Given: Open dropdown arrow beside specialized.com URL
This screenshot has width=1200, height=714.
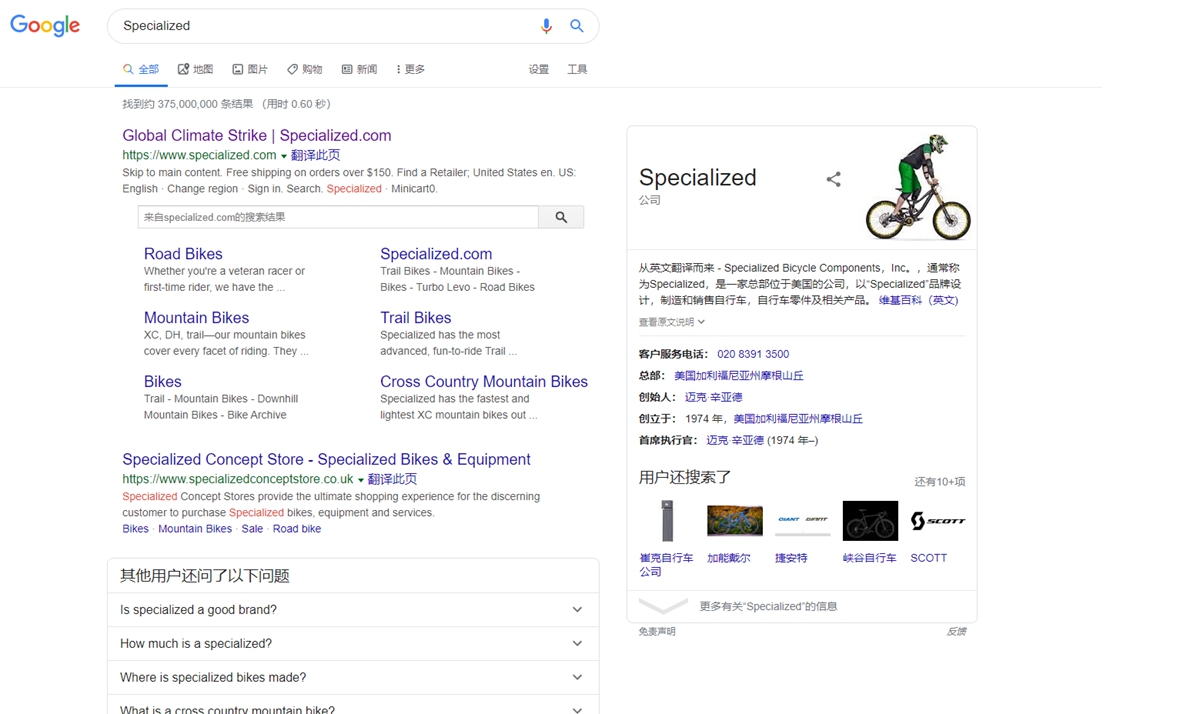Looking at the screenshot, I should [284, 157].
